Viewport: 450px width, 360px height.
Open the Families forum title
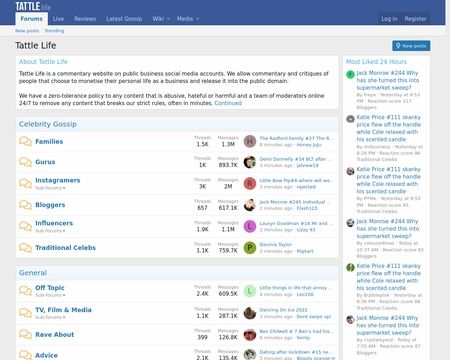click(x=49, y=141)
